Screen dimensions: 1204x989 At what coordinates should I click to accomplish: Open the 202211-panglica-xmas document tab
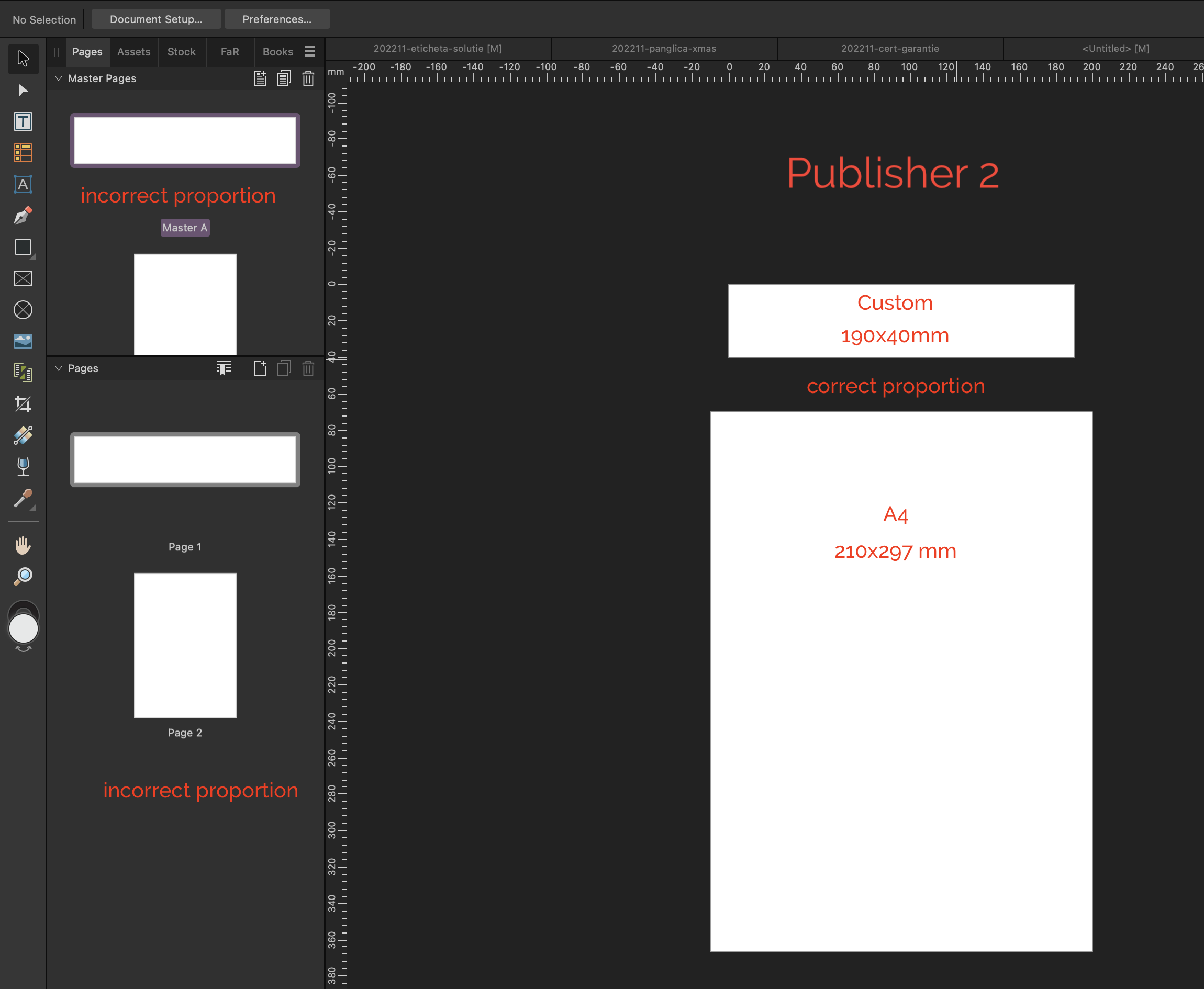(x=664, y=49)
